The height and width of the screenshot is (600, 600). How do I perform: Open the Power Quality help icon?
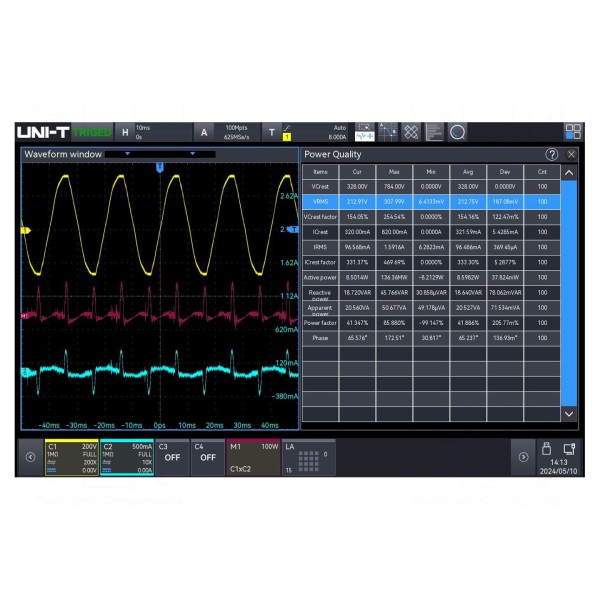click(x=551, y=155)
